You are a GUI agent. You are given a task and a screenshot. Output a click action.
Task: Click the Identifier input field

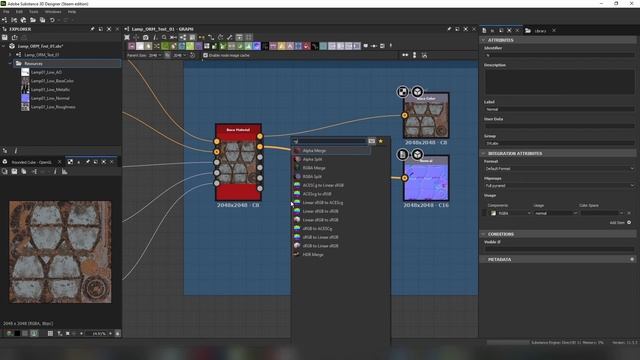point(559,55)
